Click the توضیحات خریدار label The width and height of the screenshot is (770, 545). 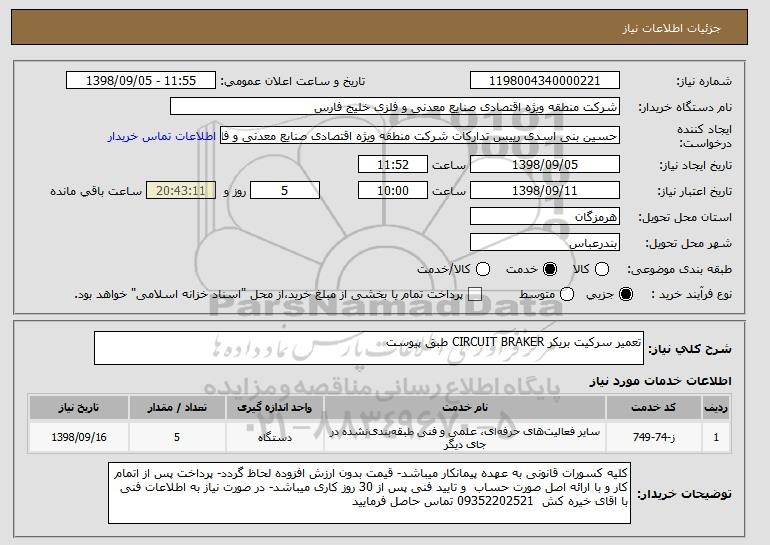684,494
